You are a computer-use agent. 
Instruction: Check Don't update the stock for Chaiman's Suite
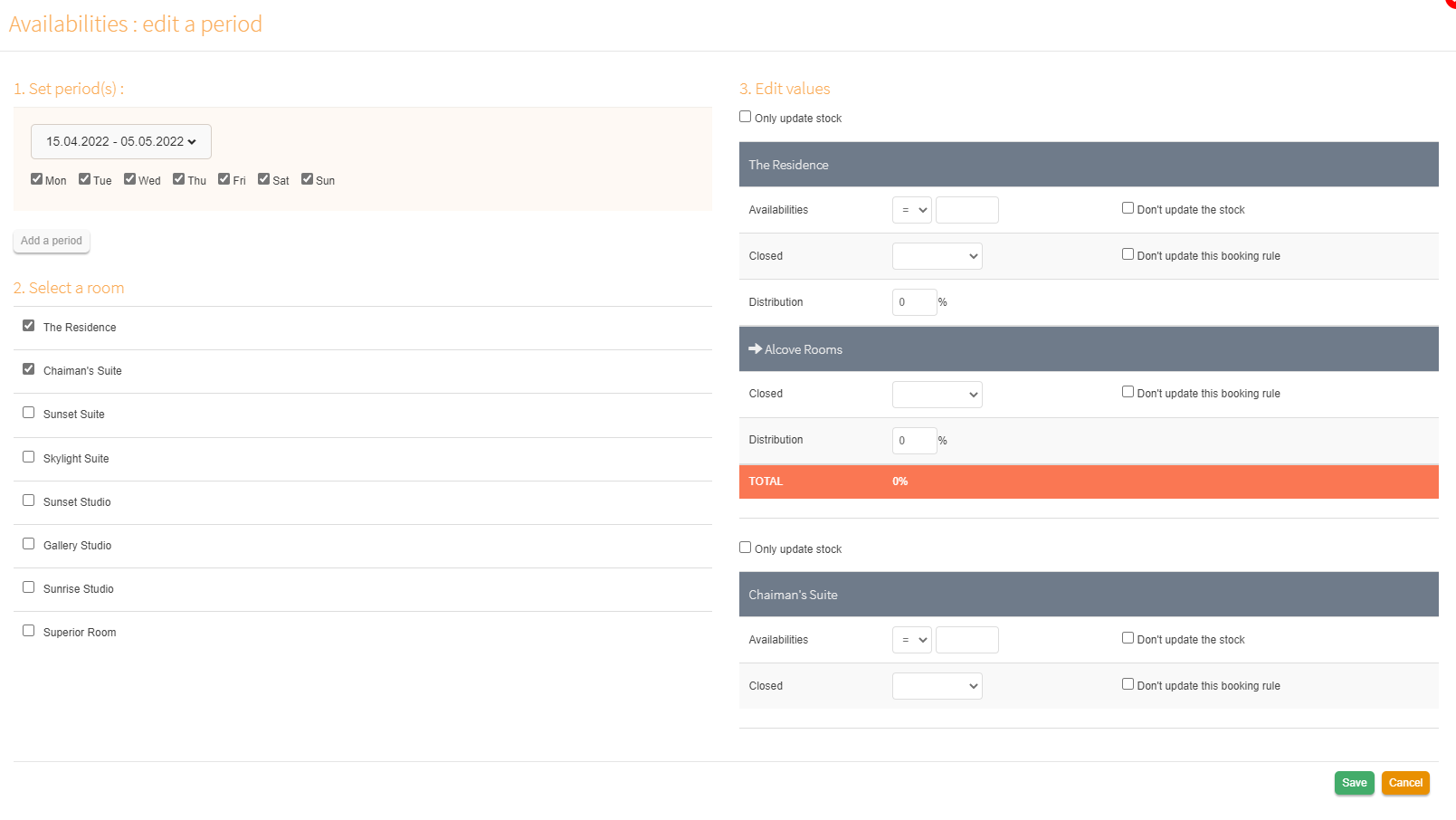coord(1128,638)
